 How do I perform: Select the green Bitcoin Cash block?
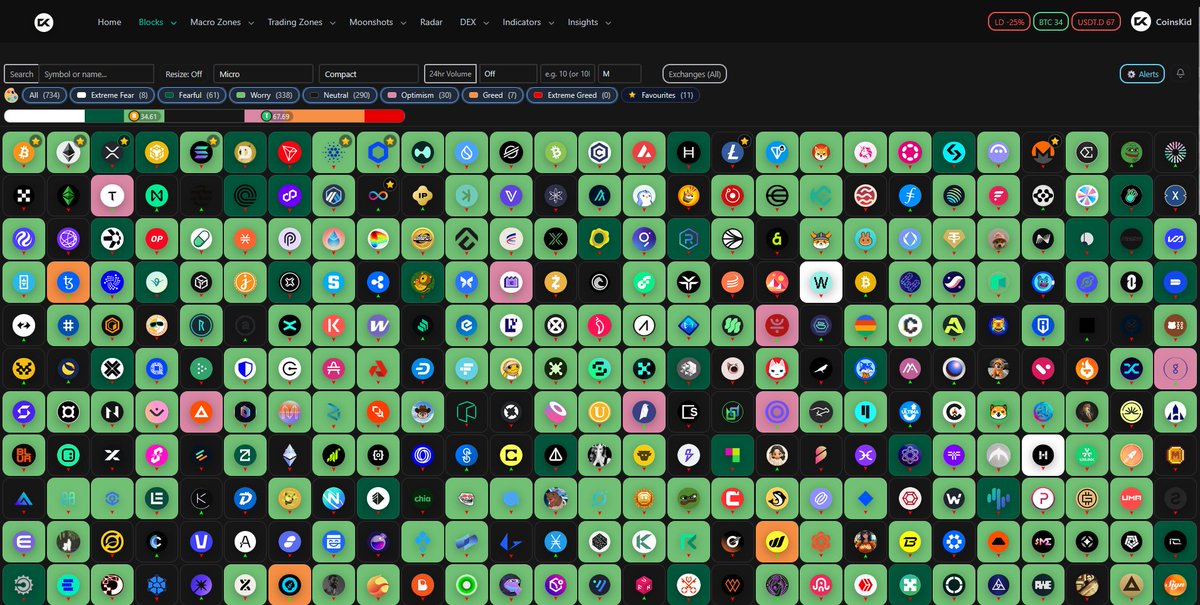coord(554,153)
